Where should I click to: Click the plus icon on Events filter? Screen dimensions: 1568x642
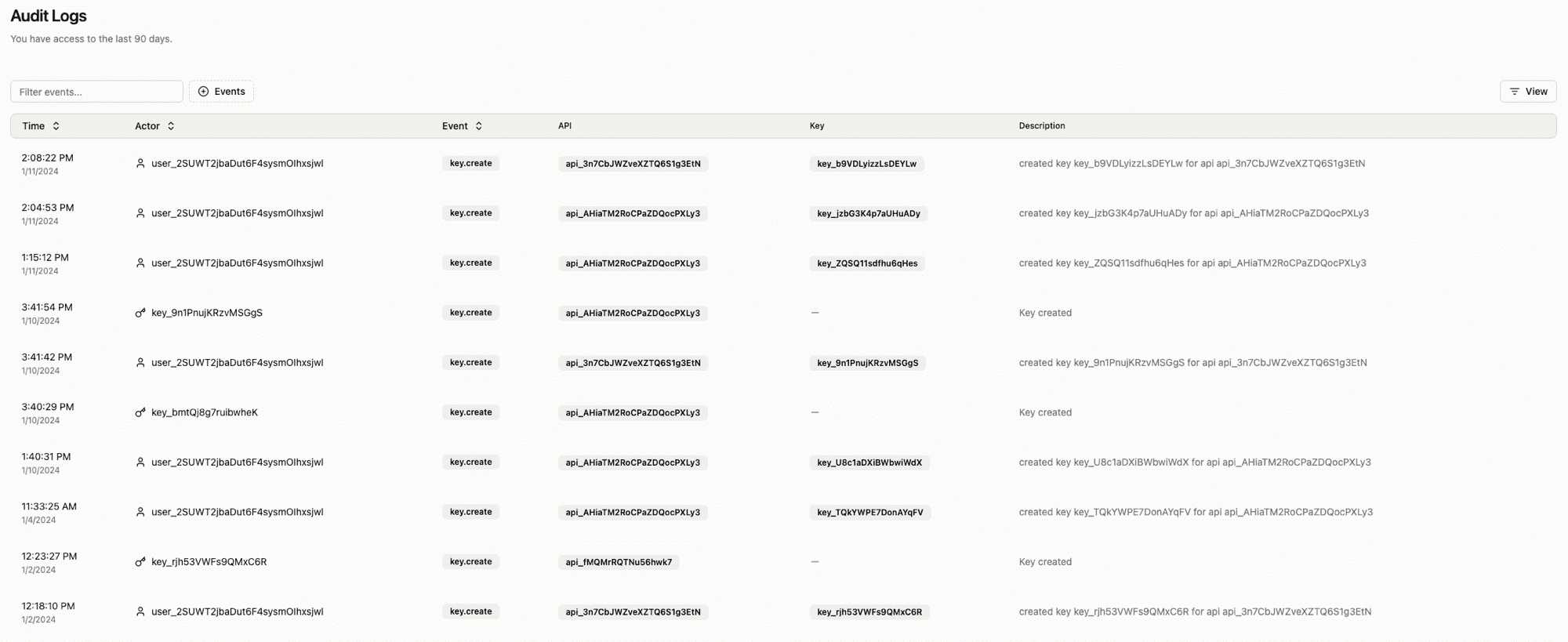204,92
